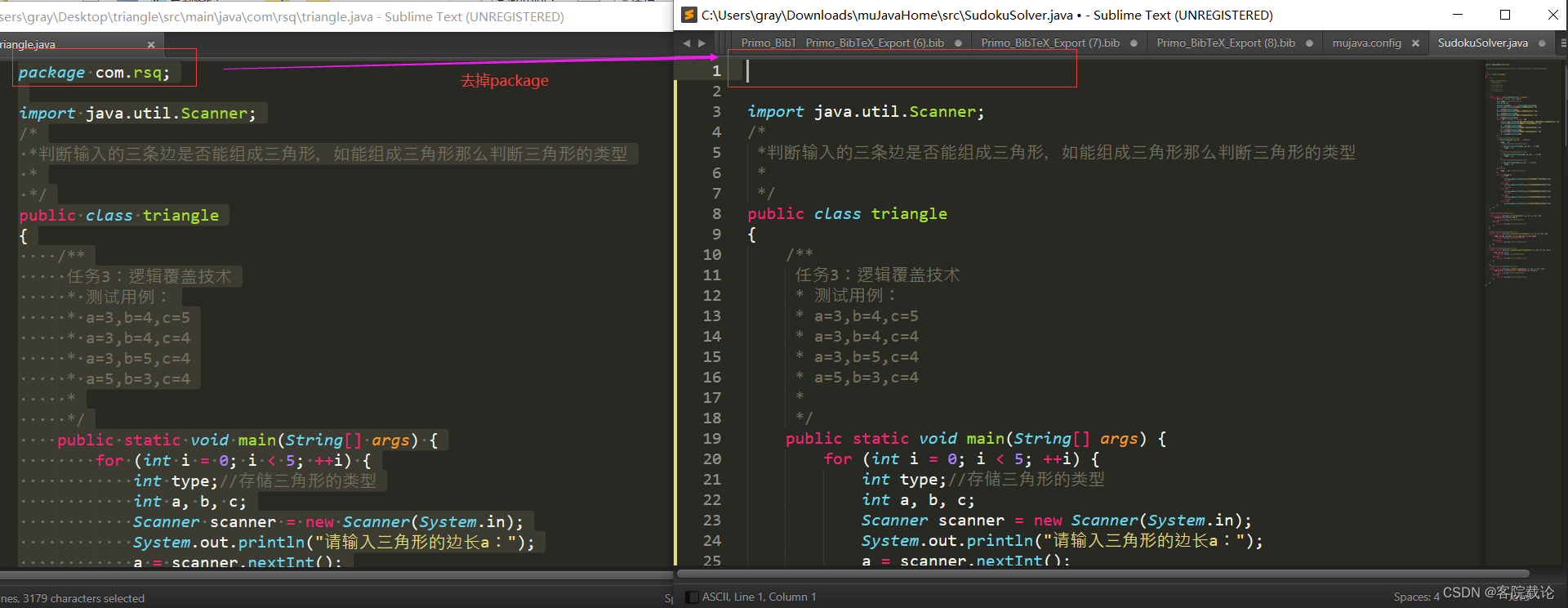
Task: Click comment '测试用例：' on line 12
Action: (855, 296)
